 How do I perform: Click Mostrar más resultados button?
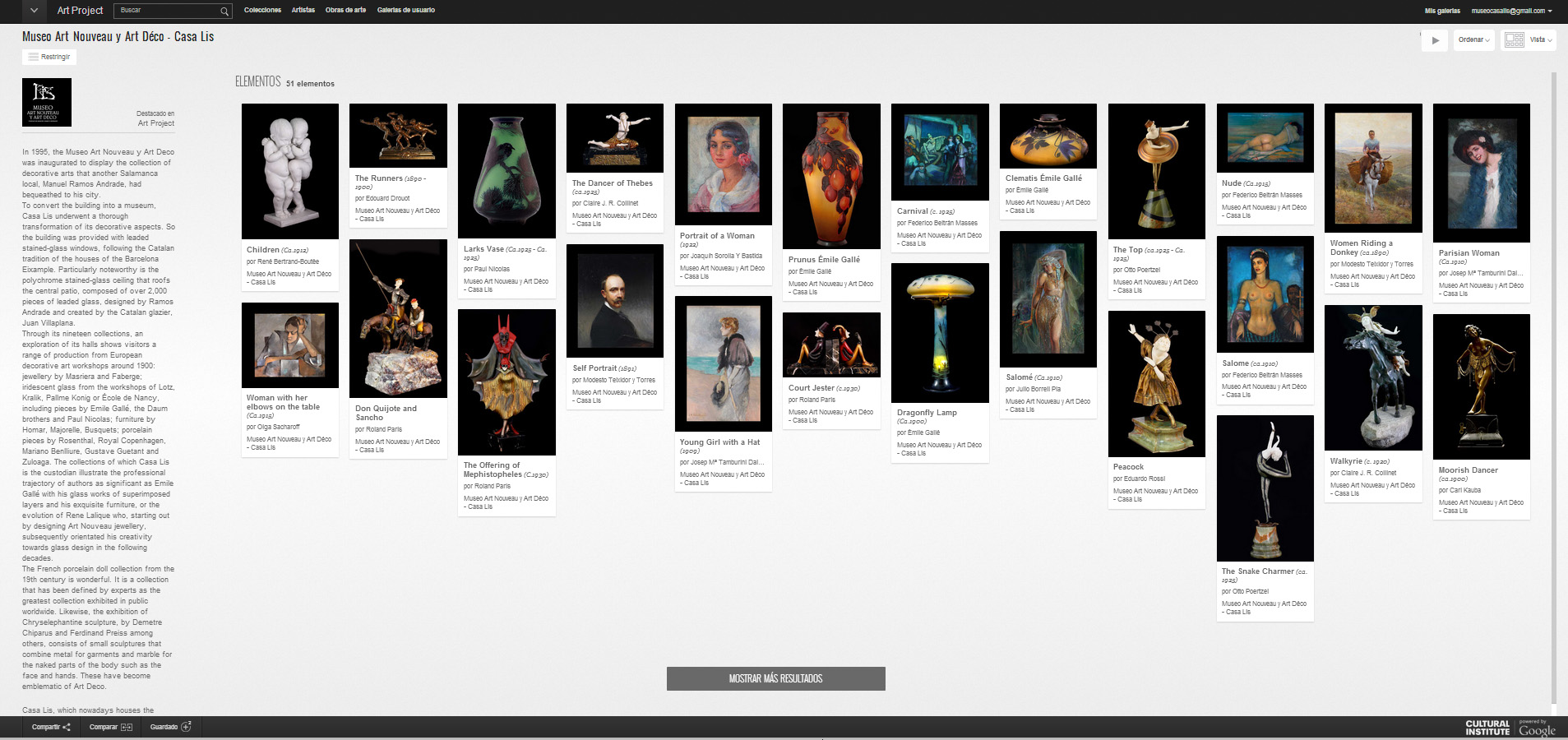click(x=775, y=678)
